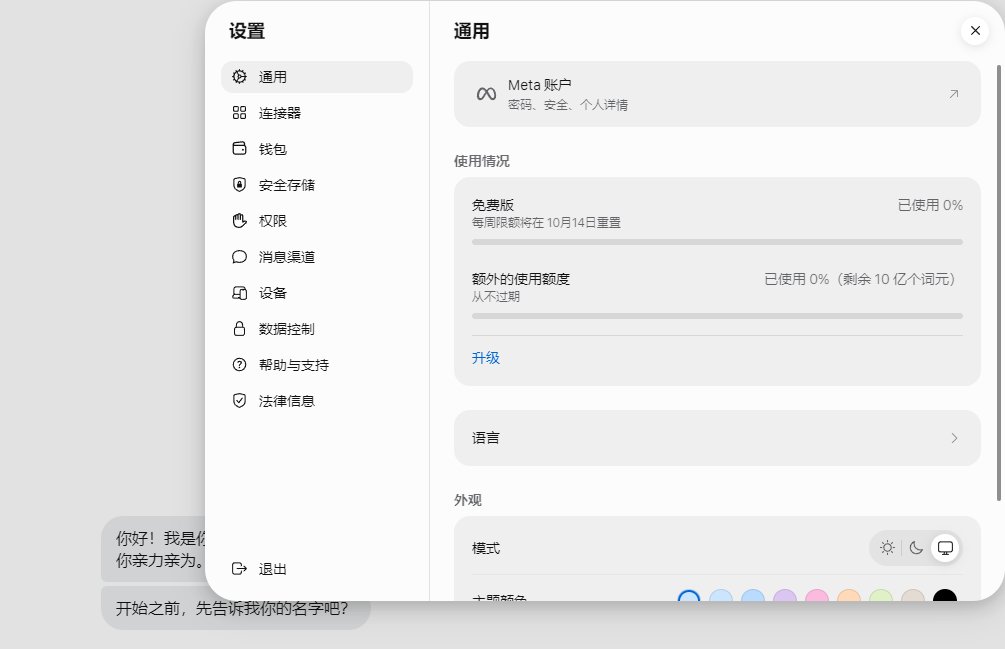Open Meta 账户 via the external arrow icon
This screenshot has height=649, width=1005.
click(954, 94)
